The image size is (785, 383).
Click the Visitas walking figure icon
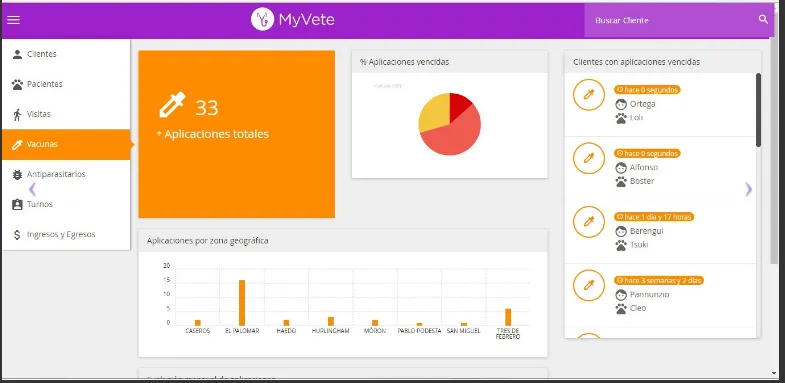pos(17,115)
